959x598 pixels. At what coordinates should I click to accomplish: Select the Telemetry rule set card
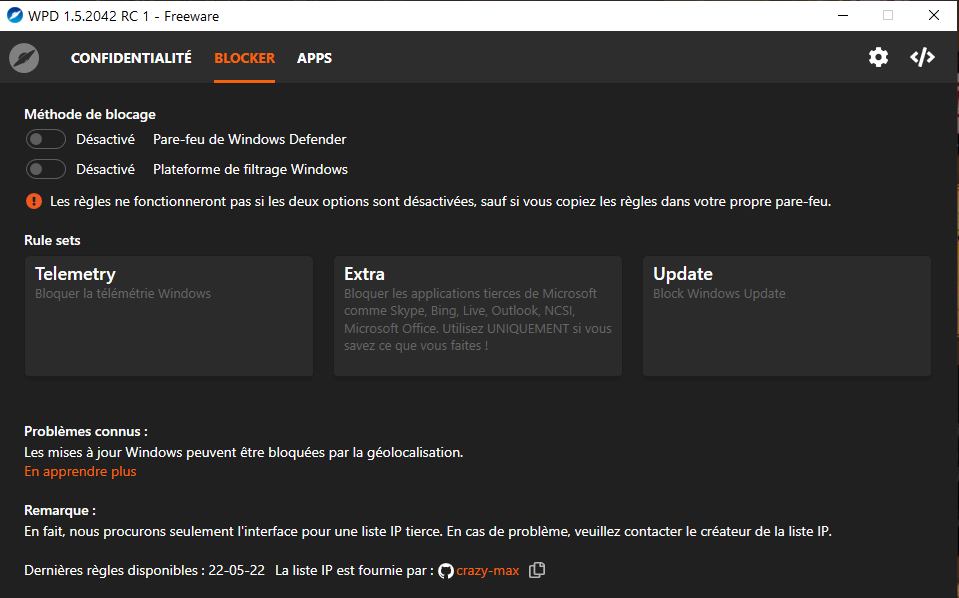coord(169,316)
